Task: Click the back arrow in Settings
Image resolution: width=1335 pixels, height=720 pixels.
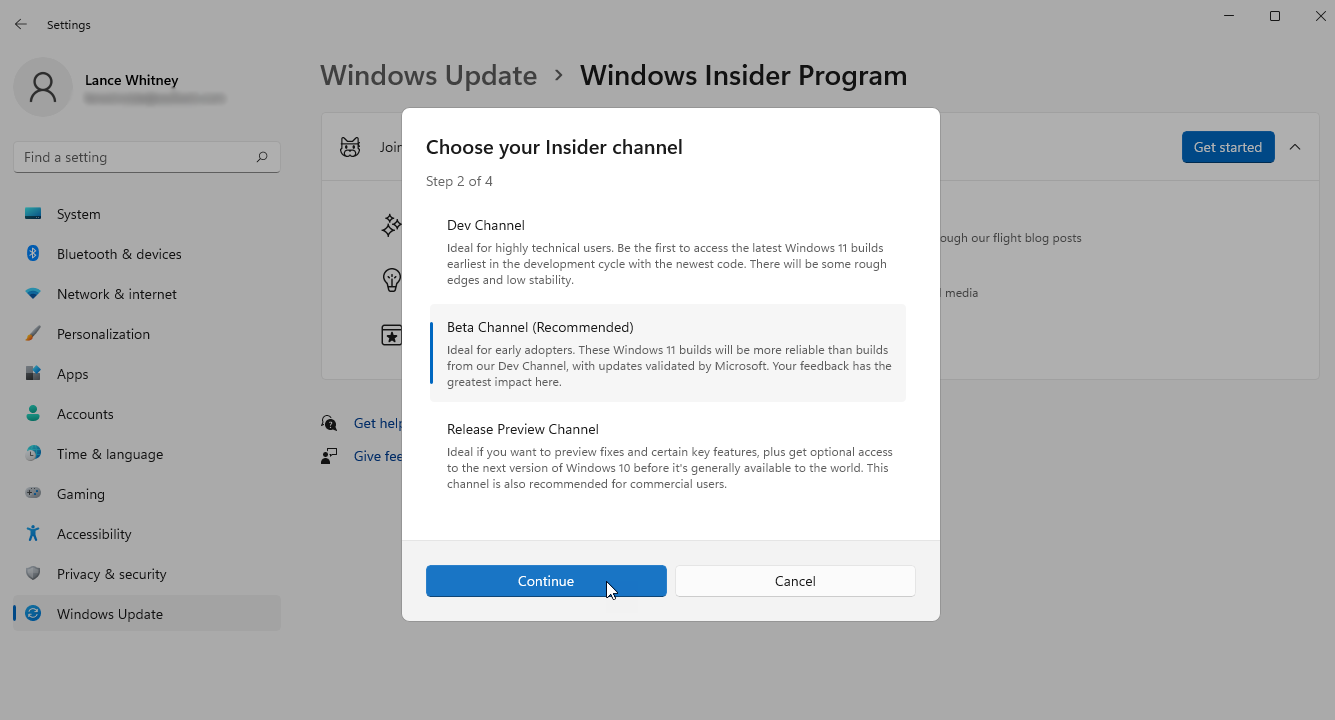Action: click(x=20, y=24)
